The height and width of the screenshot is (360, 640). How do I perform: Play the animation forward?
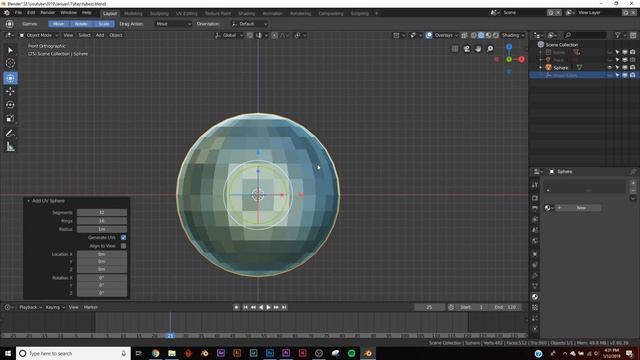[268, 307]
